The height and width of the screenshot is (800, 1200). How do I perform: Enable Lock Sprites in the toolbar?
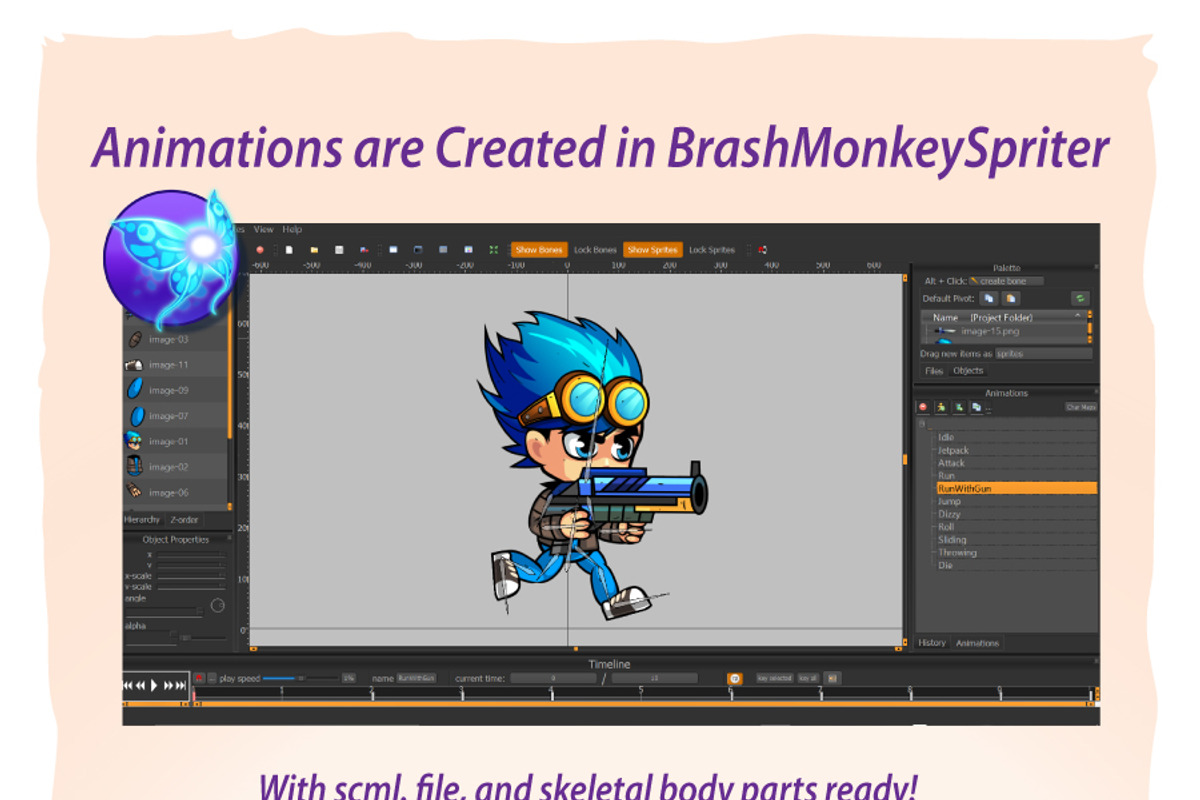point(713,249)
